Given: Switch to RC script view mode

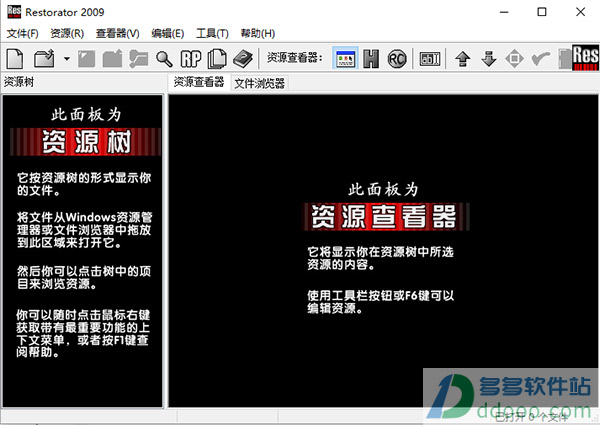Looking at the screenshot, I should [x=397, y=59].
